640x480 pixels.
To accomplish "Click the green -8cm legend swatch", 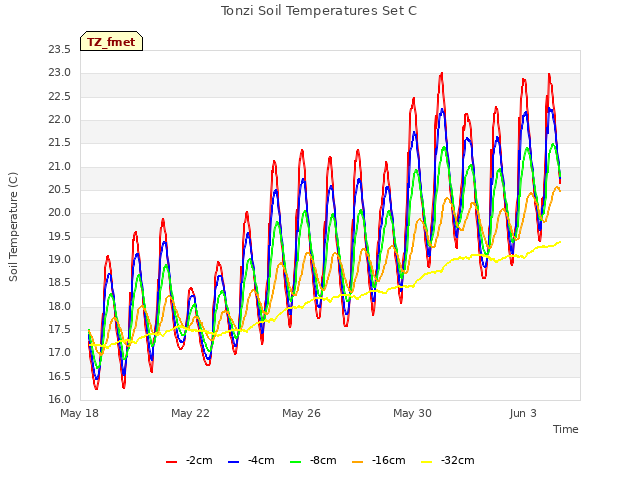I will (x=295, y=462).
